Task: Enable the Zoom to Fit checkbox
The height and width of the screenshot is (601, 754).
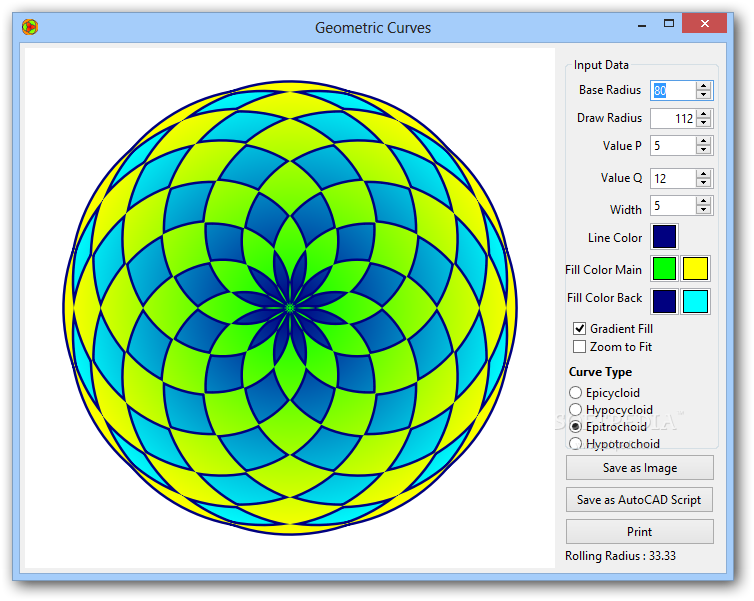Action: (x=579, y=347)
